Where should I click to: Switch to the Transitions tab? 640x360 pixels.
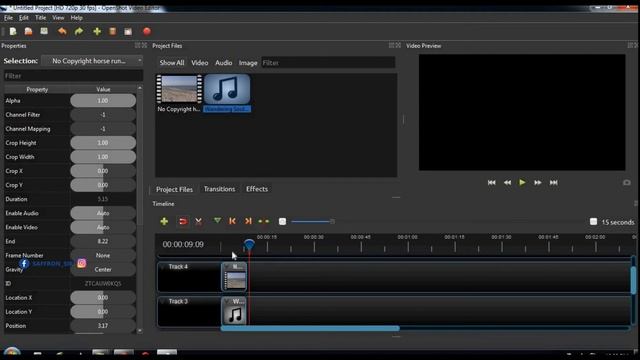(219, 189)
